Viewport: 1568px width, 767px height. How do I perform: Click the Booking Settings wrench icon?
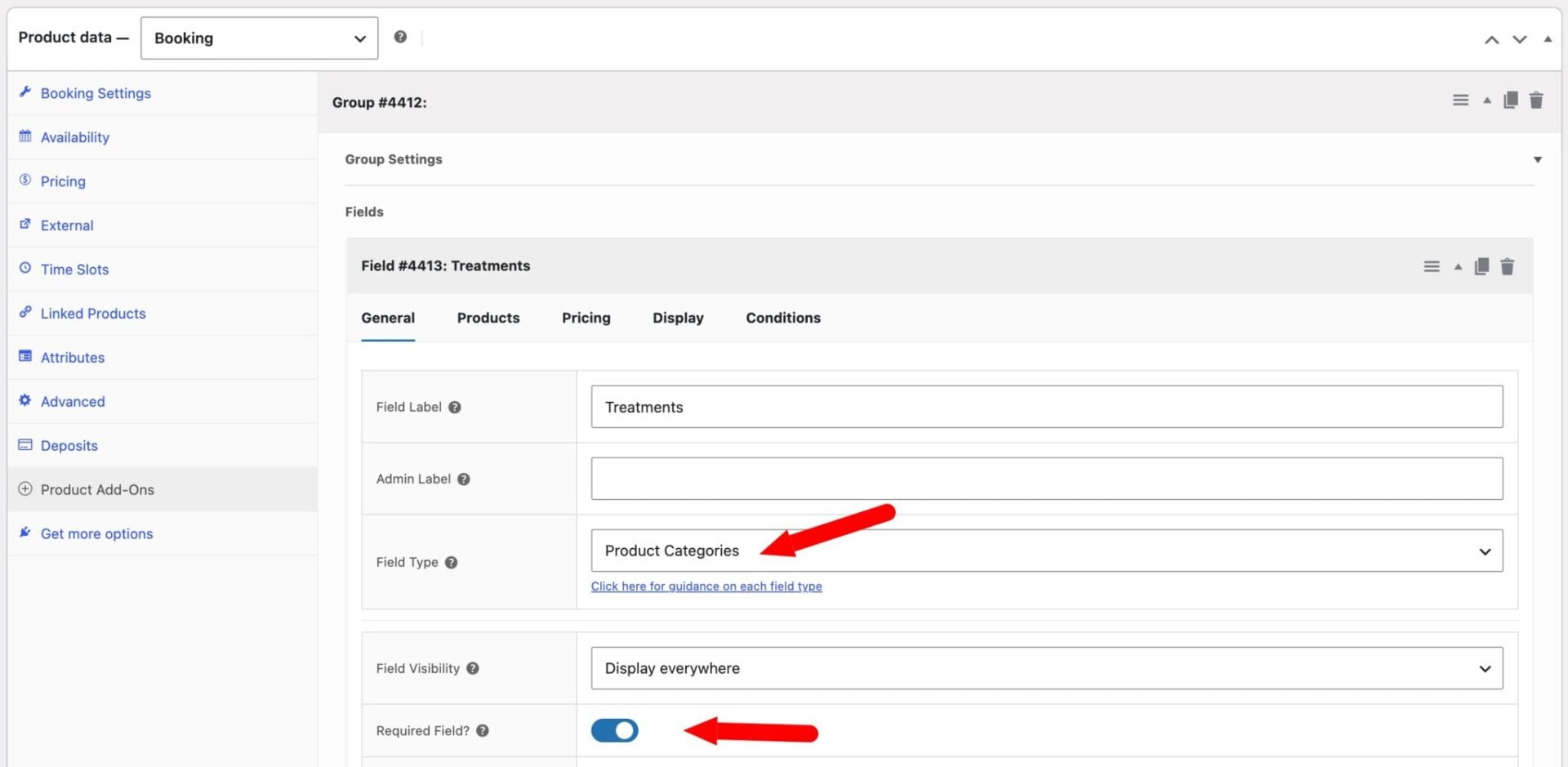pos(25,92)
